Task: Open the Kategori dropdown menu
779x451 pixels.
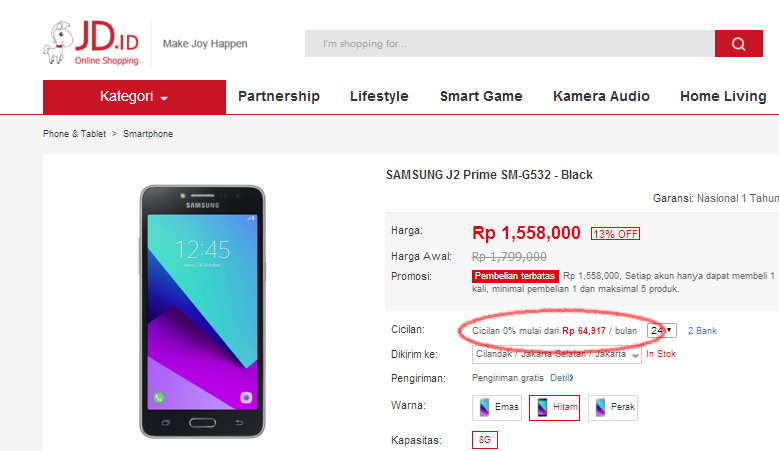Action: pos(134,97)
